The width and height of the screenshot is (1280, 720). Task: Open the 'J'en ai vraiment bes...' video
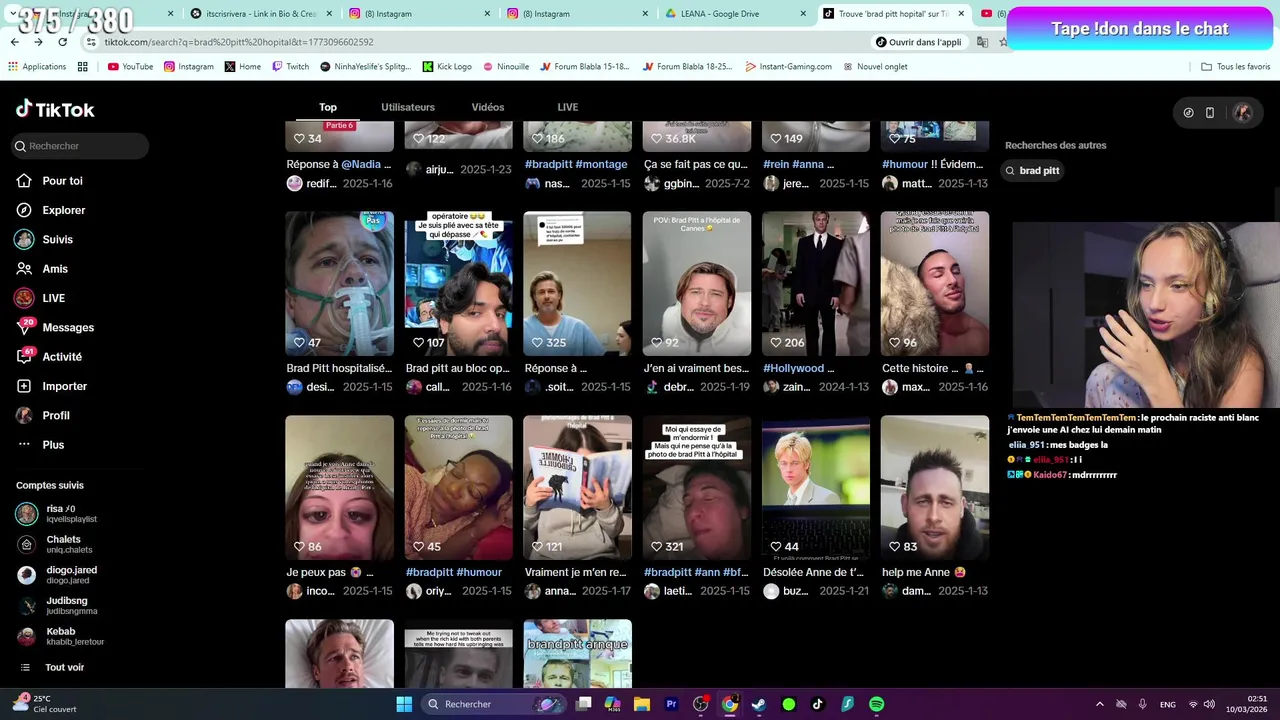tap(696, 283)
